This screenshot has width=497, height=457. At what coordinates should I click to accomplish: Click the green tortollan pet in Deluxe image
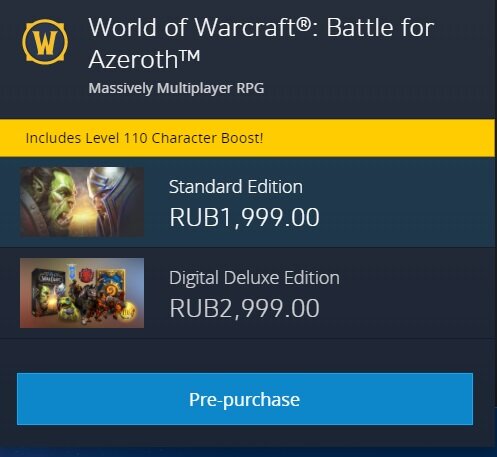click(x=68, y=308)
